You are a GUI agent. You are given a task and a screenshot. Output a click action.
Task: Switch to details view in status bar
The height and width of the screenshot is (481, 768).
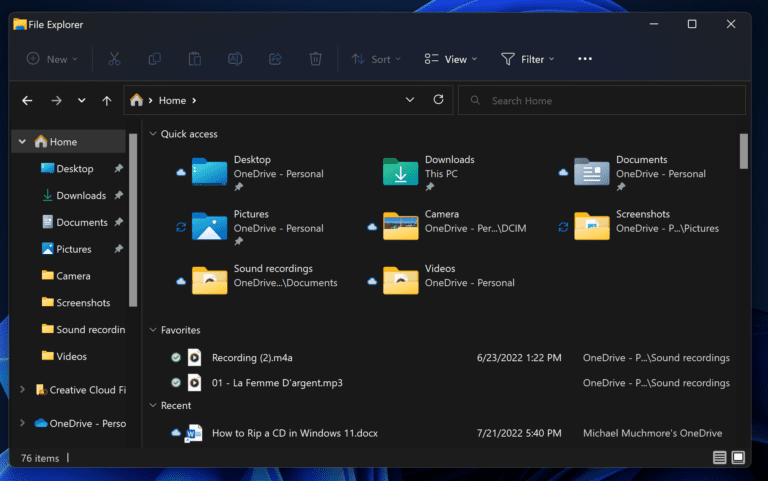pyautogui.click(x=720, y=458)
